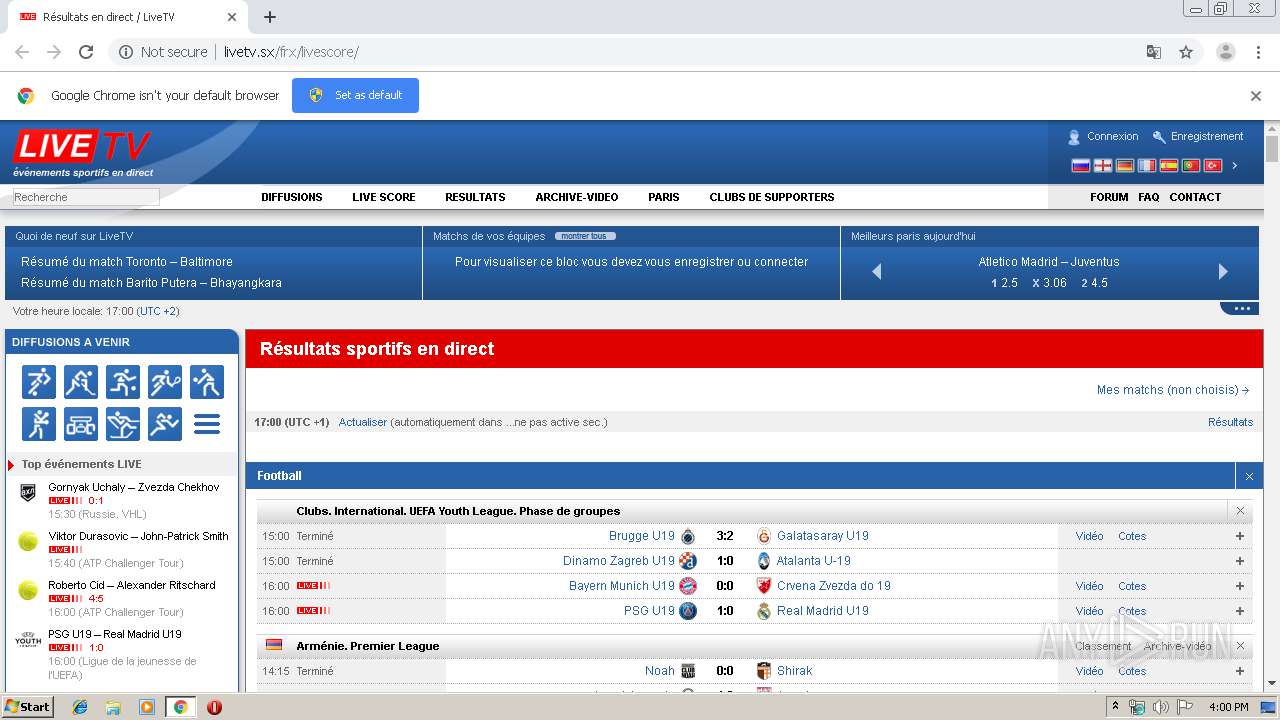Open media player from taskbar
Viewport: 1280px width, 720px height.
pyautogui.click(x=147, y=707)
